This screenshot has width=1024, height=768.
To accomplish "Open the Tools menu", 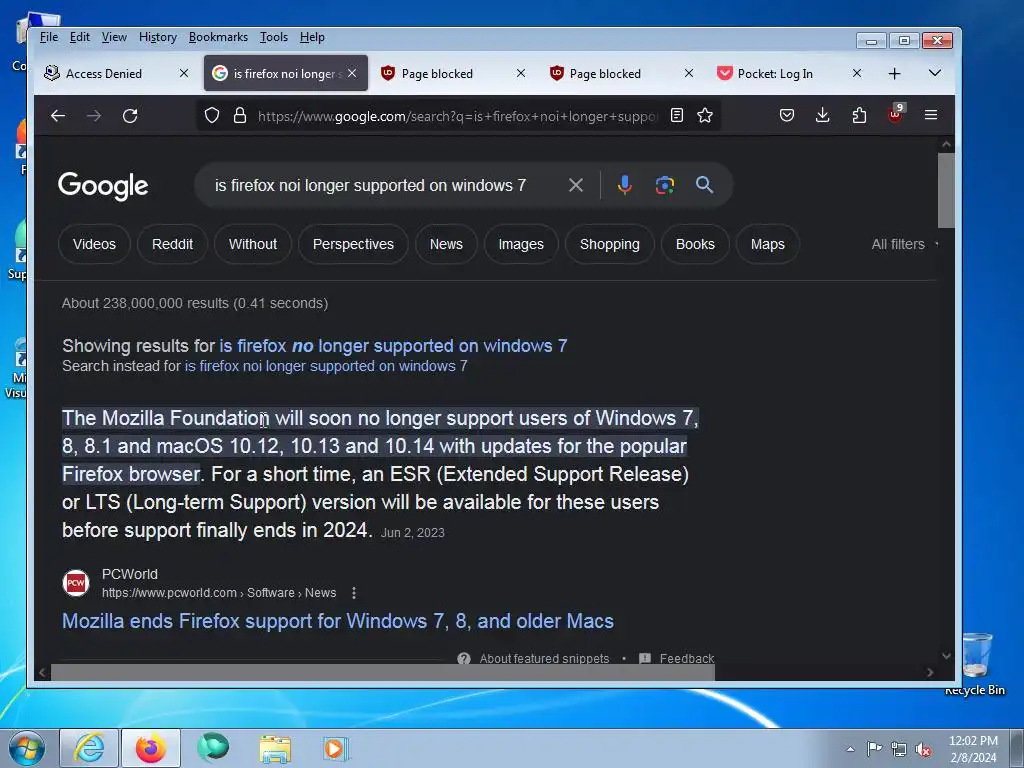I will pyautogui.click(x=274, y=37).
